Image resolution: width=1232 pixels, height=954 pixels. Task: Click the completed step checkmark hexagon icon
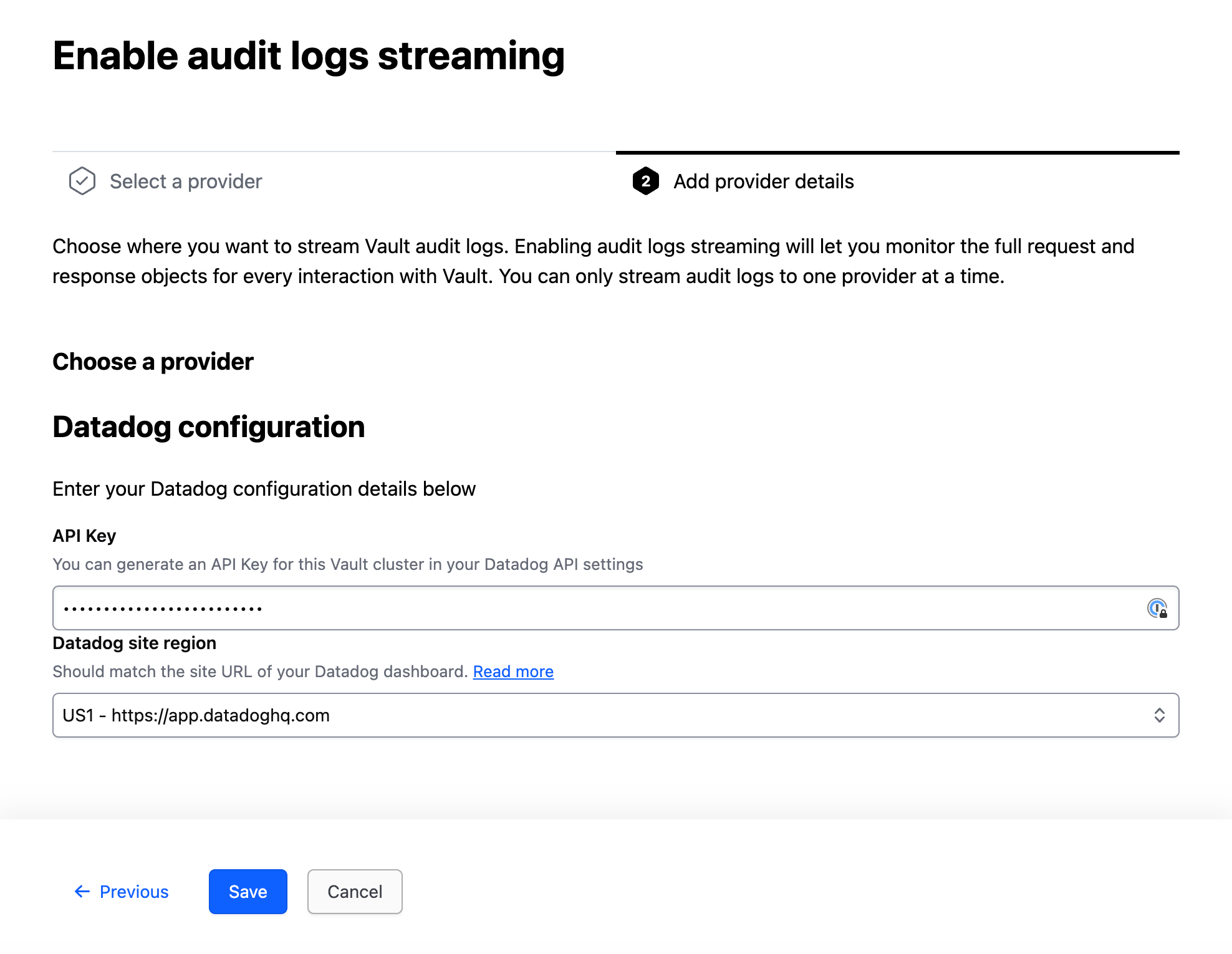tap(82, 181)
